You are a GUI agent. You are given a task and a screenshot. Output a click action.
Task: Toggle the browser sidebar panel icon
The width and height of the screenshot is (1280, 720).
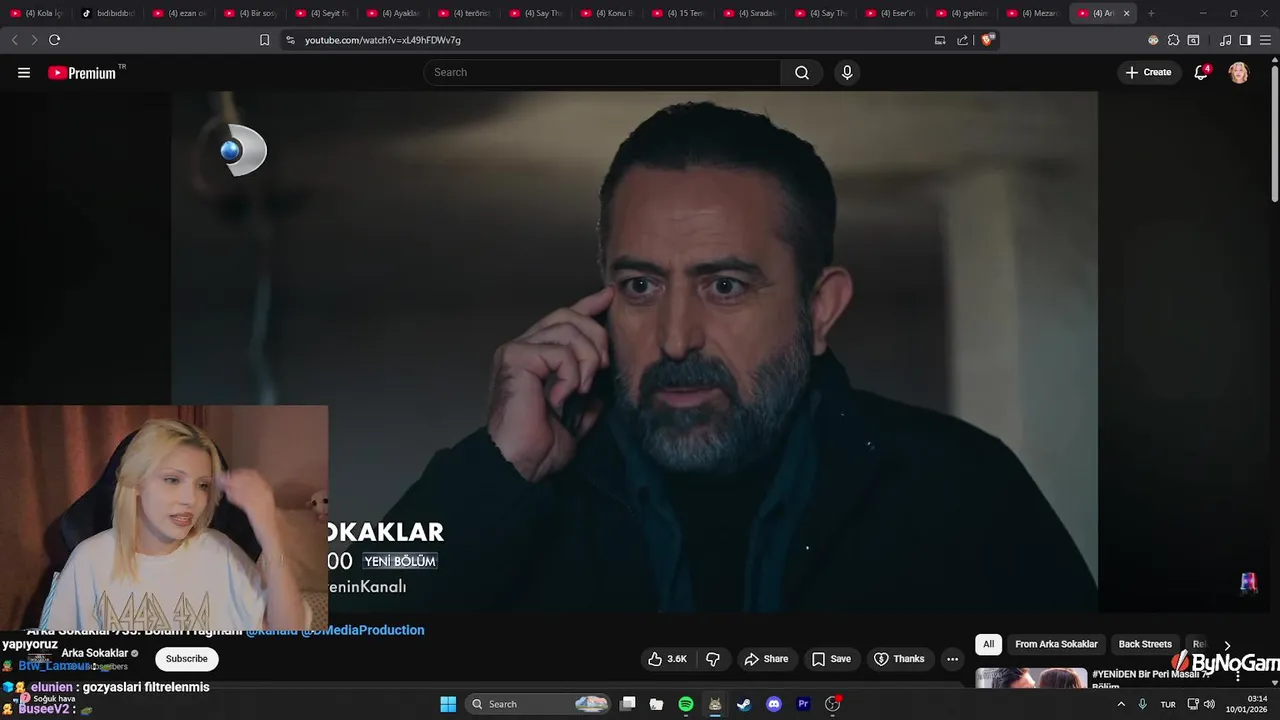pos(1245,40)
